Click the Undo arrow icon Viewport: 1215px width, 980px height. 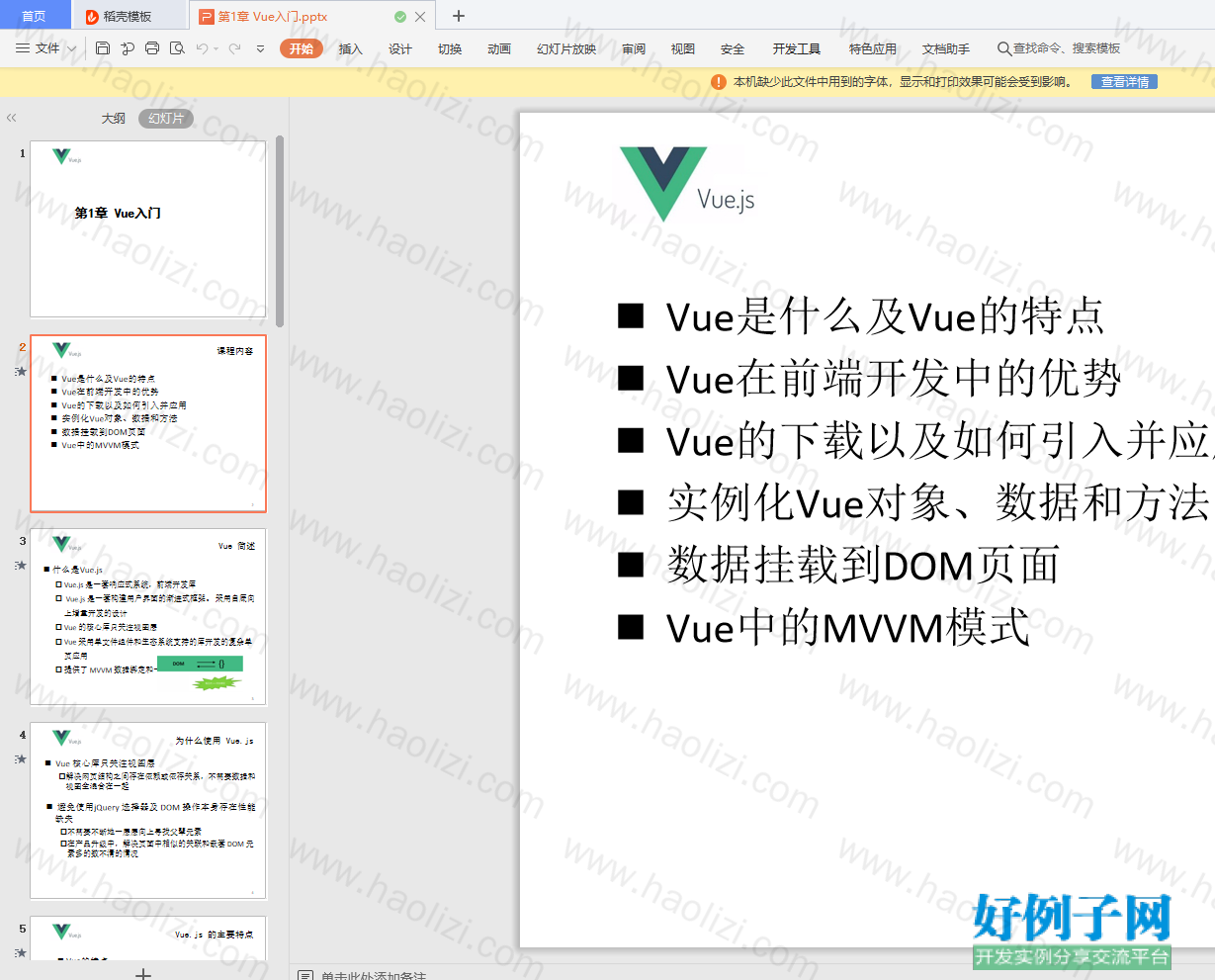202,48
